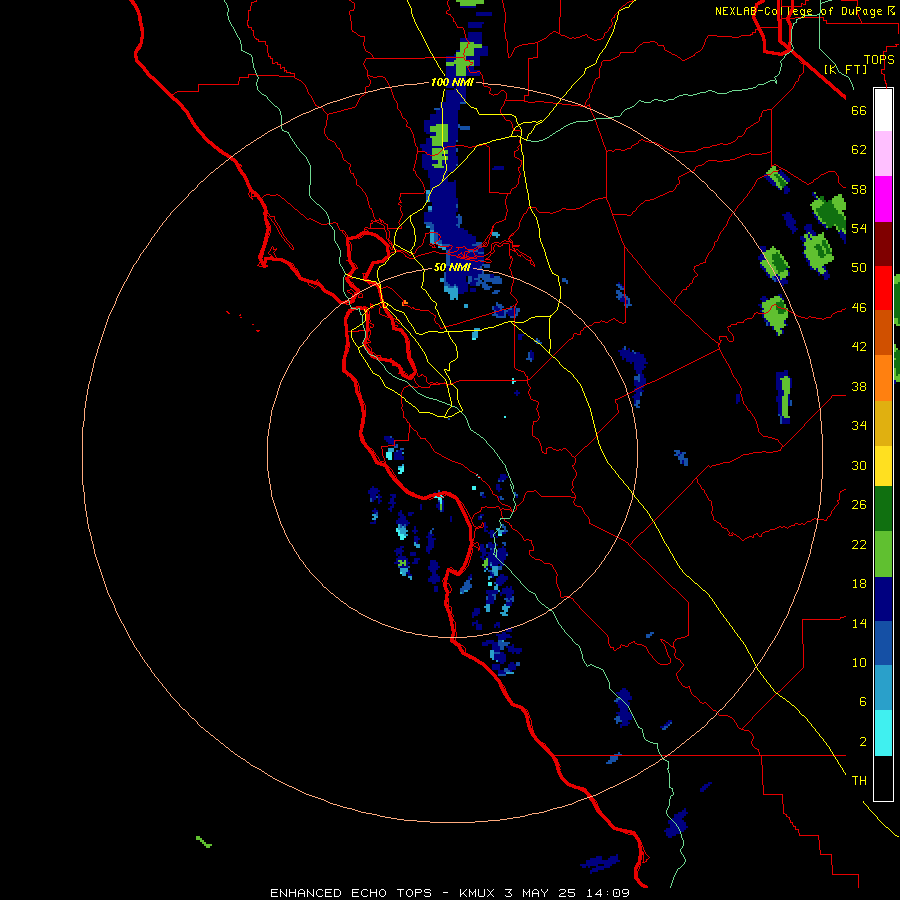Click the 100 NMI range ring label
The image size is (900, 900).
(452, 82)
